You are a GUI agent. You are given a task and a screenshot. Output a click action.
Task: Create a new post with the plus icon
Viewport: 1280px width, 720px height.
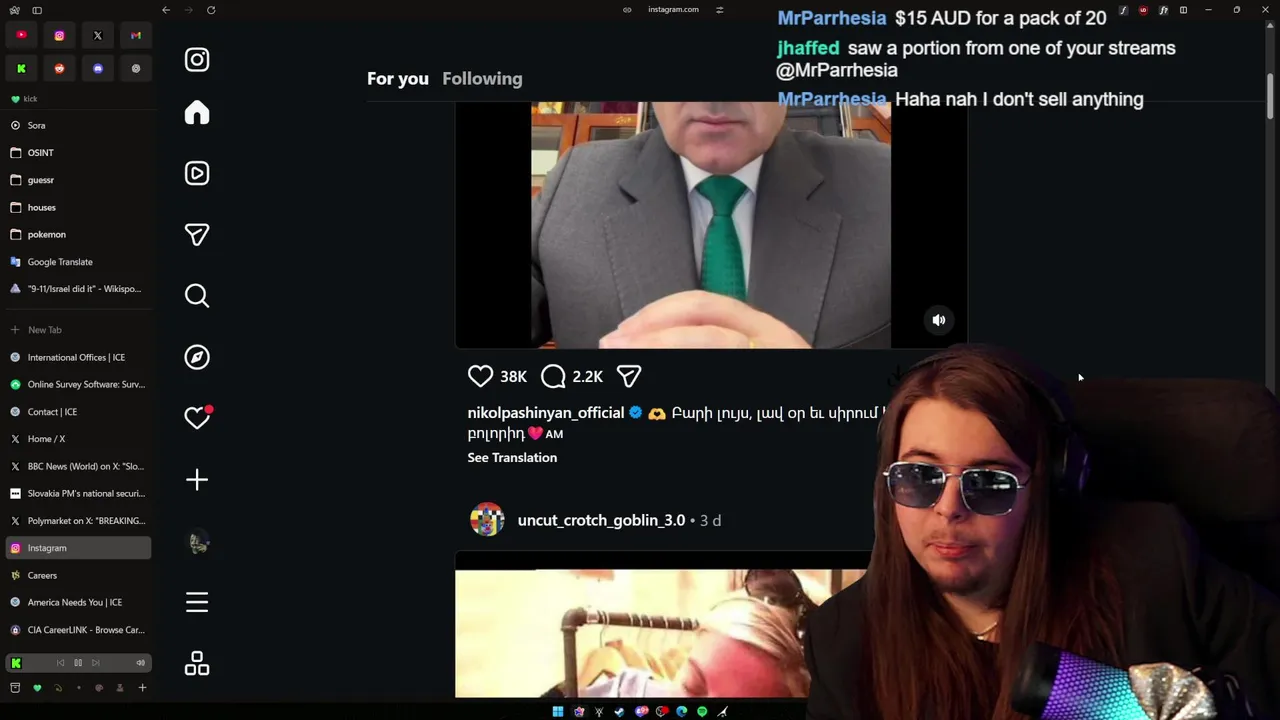tap(197, 480)
